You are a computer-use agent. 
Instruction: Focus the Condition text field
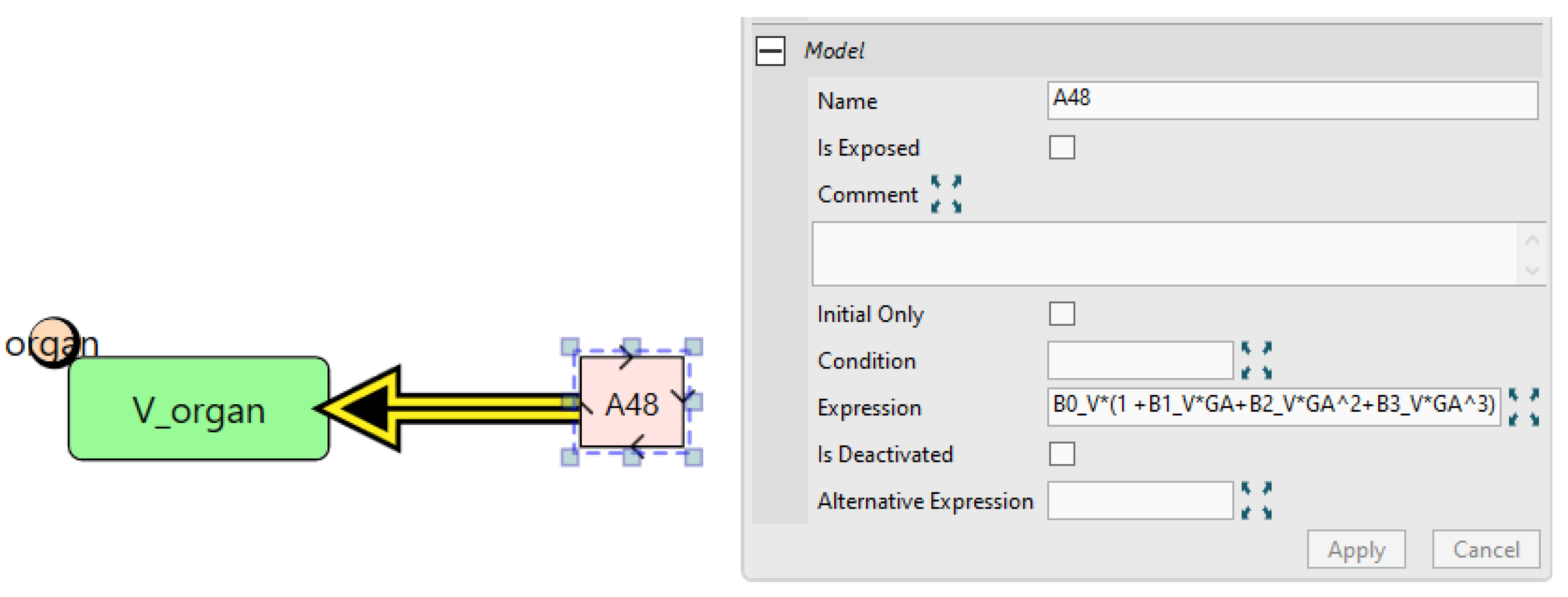coord(1139,360)
